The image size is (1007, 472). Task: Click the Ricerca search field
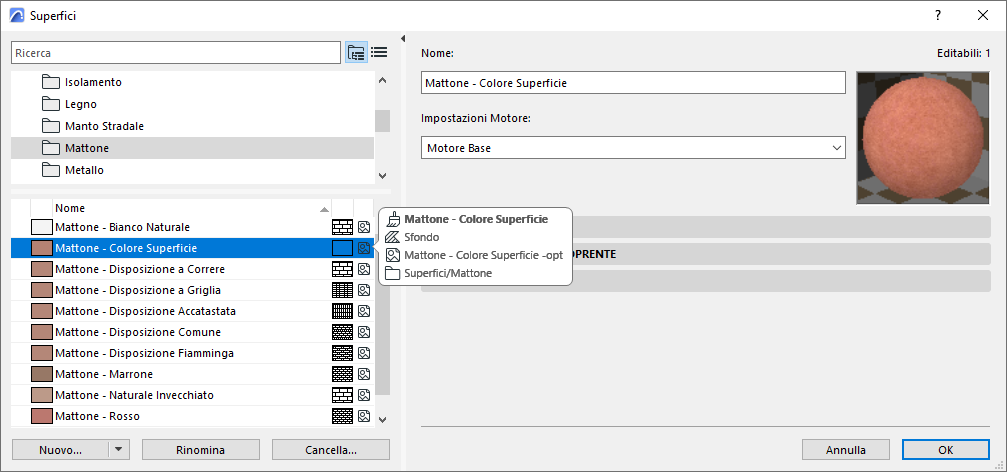point(176,52)
